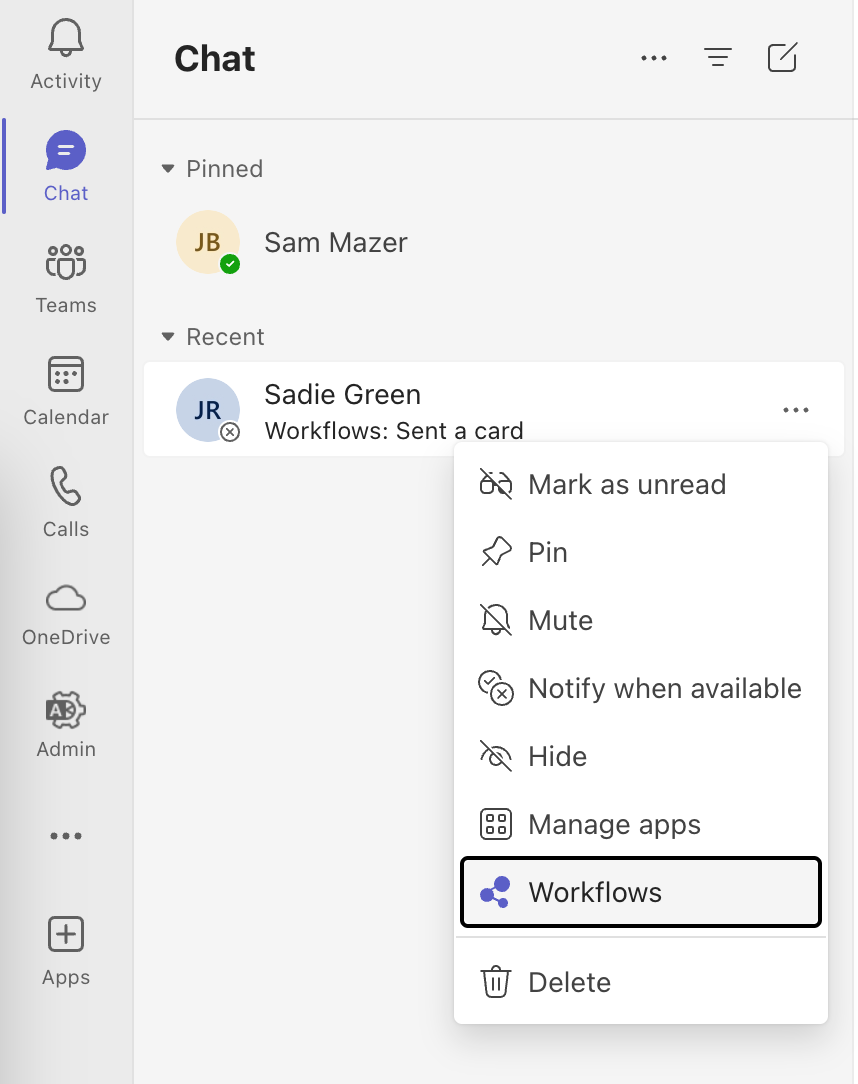Open Calls from the left rail

[66, 488]
